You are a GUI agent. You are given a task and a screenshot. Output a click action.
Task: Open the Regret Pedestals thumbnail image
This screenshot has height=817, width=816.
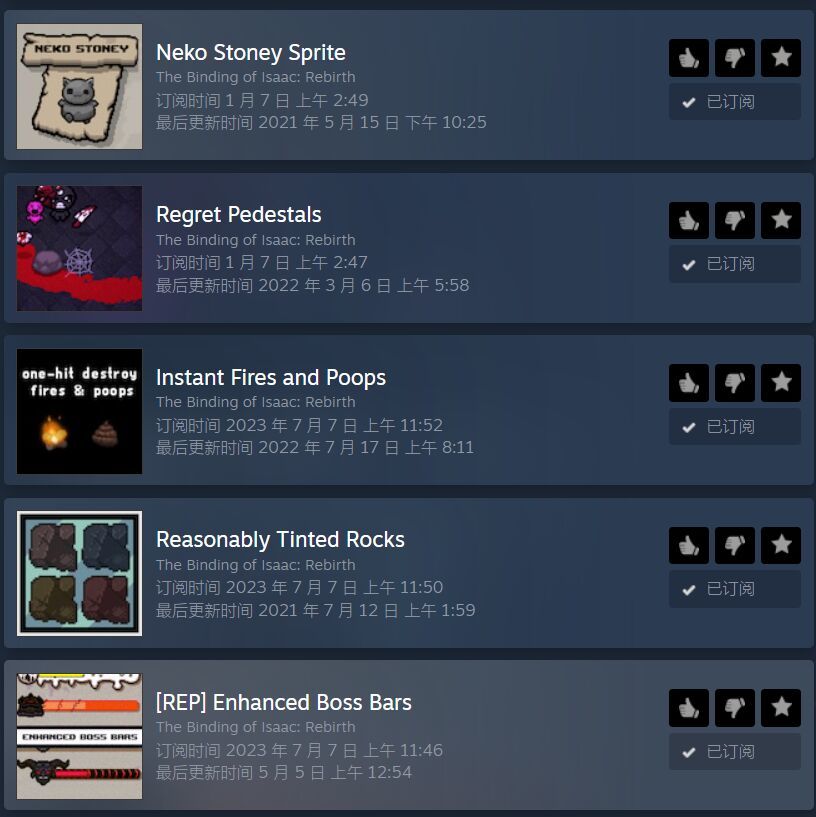pyautogui.click(x=79, y=249)
